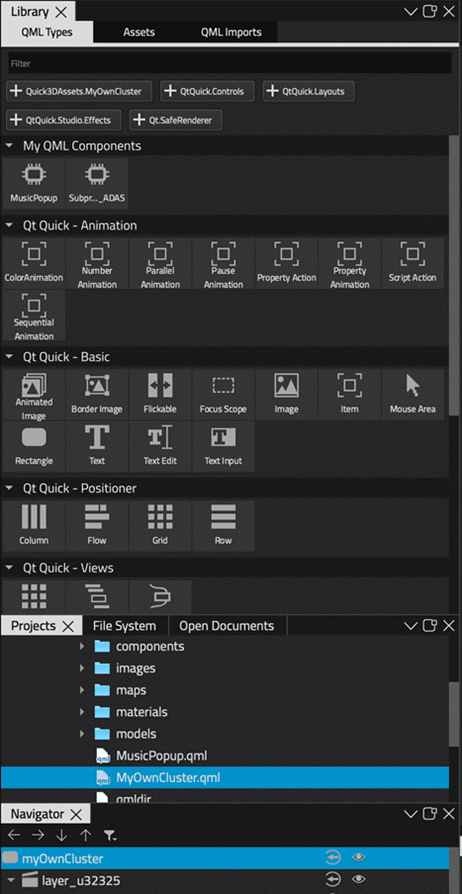Choose the Row positioner

tap(223, 526)
